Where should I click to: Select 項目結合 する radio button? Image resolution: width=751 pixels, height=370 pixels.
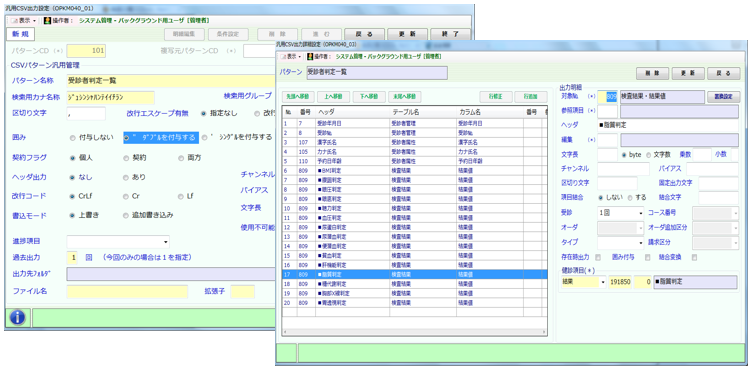630,197
